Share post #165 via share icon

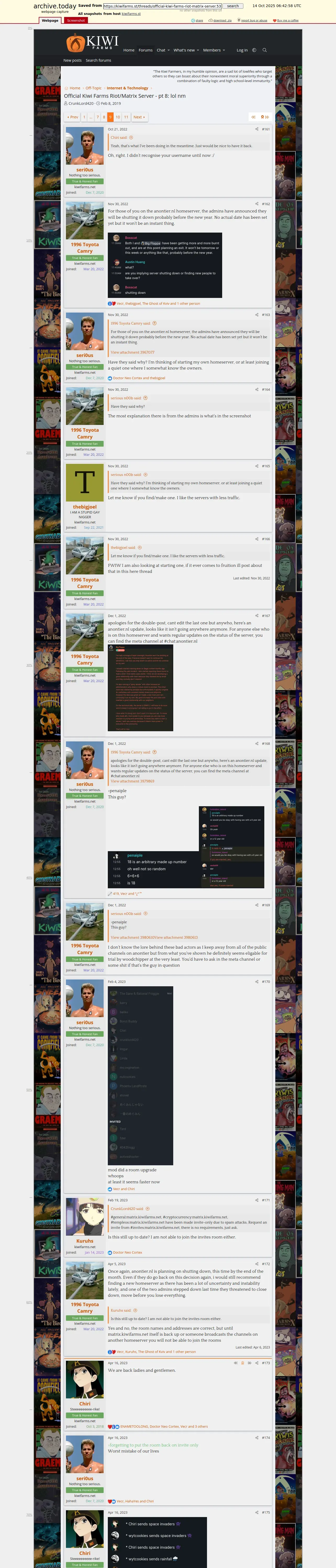(257, 466)
